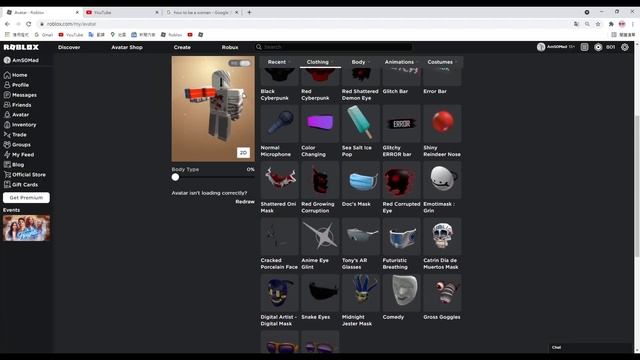Click the Roblox logo

(21, 47)
